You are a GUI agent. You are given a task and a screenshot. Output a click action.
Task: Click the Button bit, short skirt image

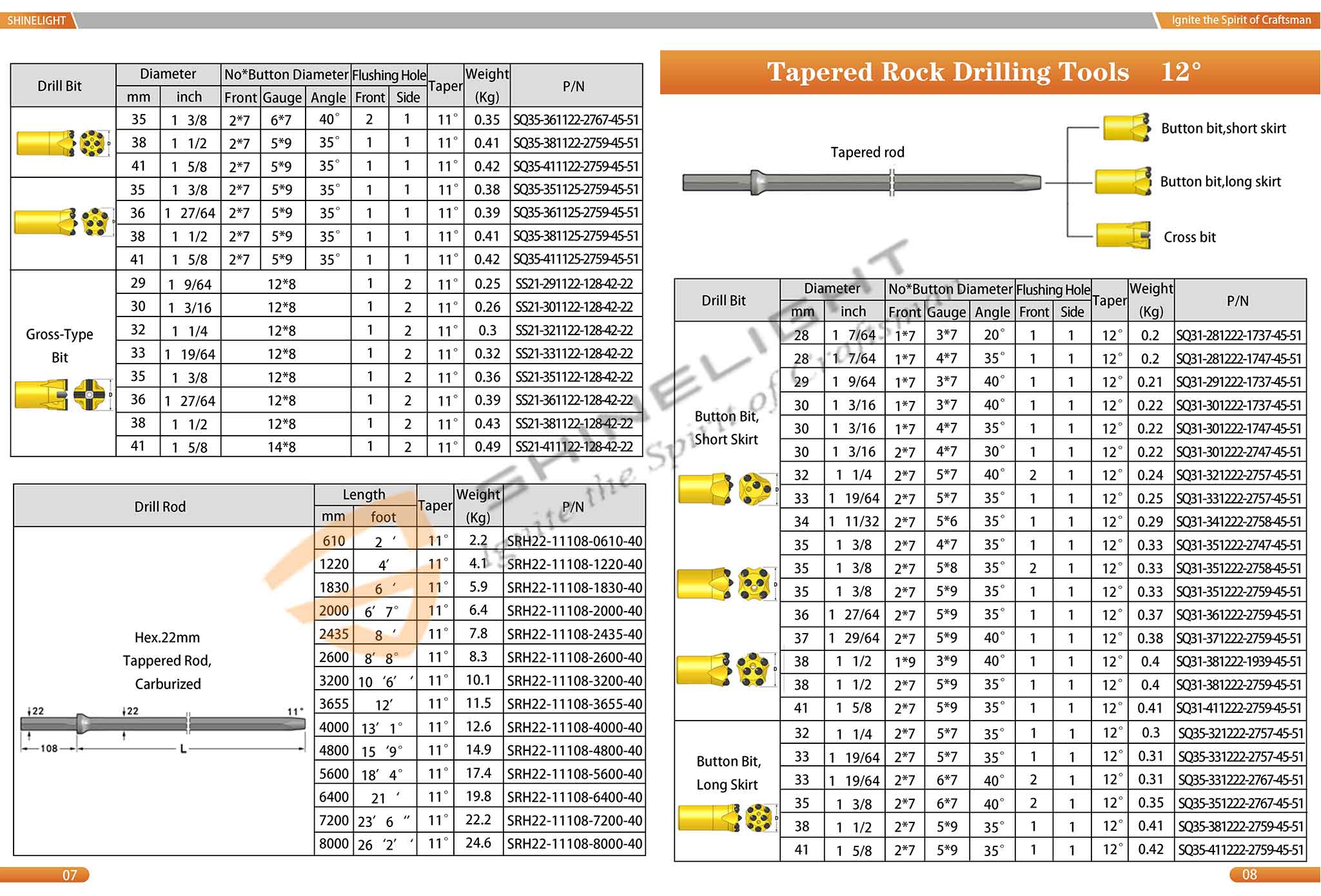tap(1126, 128)
